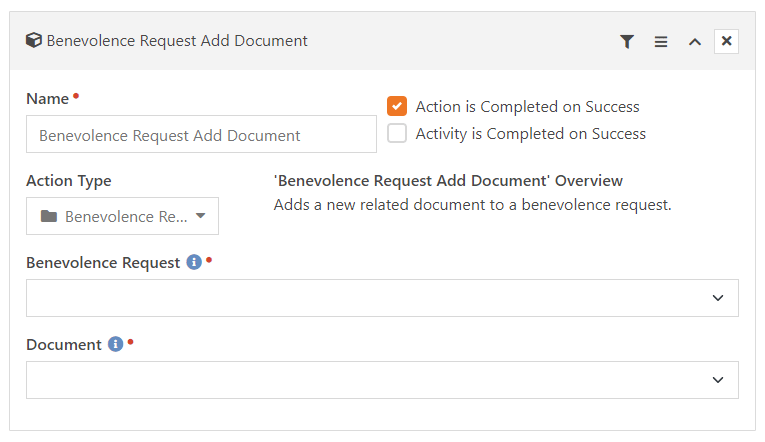Image resolution: width=765 pixels, height=442 pixels.
Task: Click the Action is Completed on Success label
Action: pyautogui.click(x=527, y=106)
